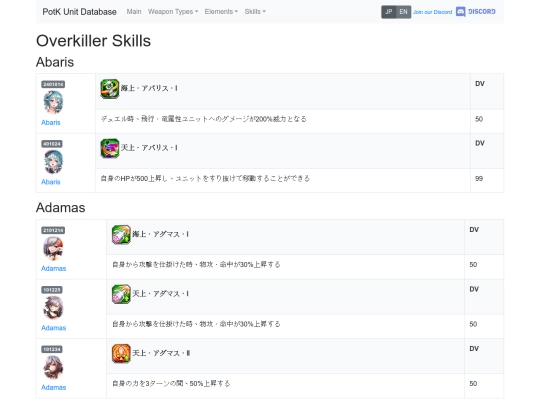Select skill name 海上・アダマス・I
Screen dimensions: 540x405
point(160,235)
